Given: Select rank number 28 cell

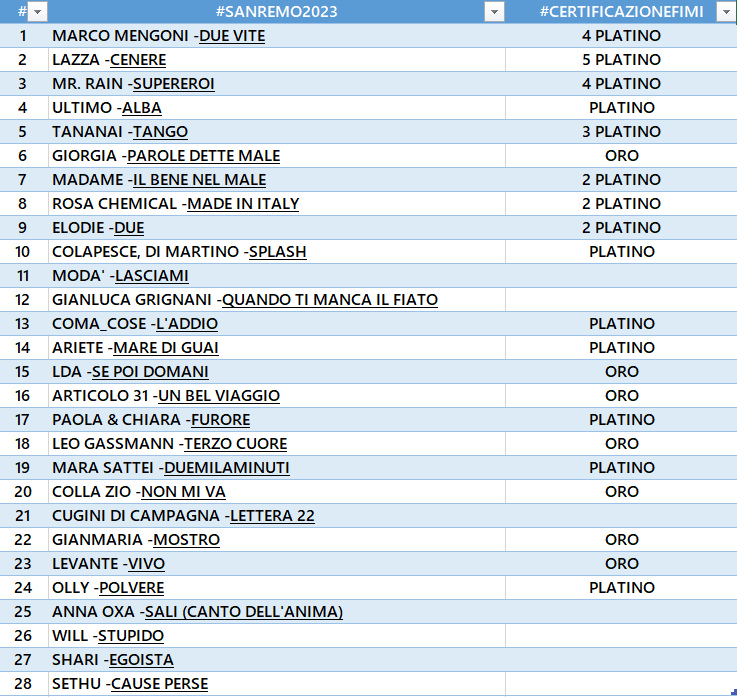Looking at the screenshot, I should 24,683.
